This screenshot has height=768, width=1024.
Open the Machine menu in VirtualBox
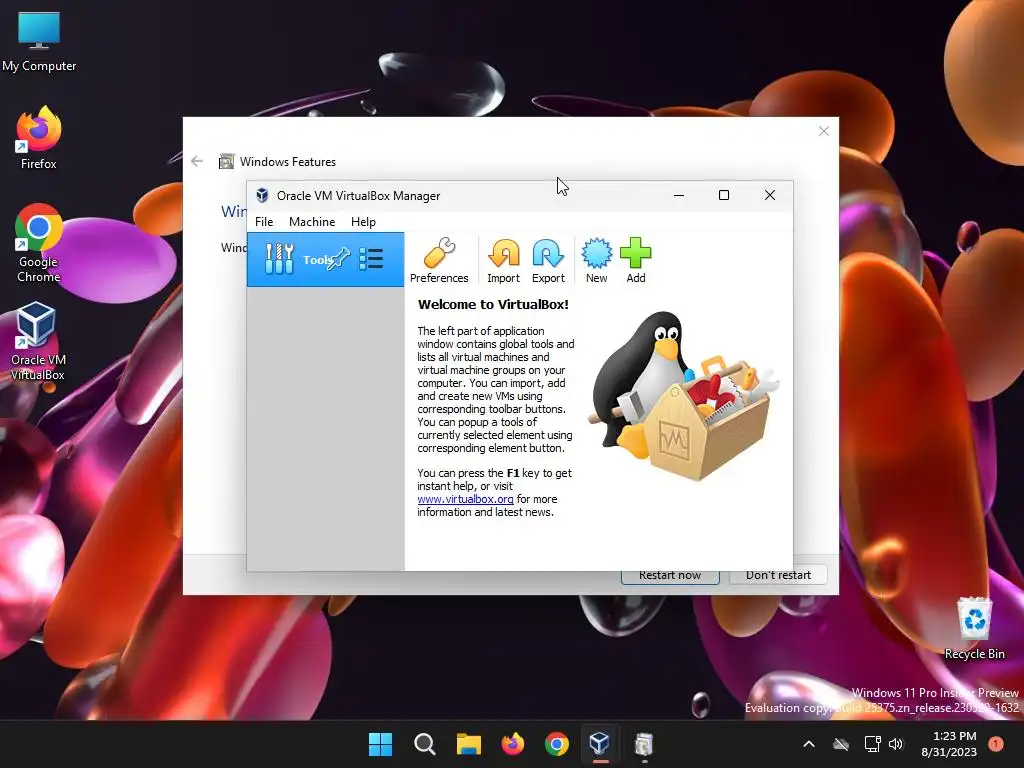pyautogui.click(x=312, y=222)
